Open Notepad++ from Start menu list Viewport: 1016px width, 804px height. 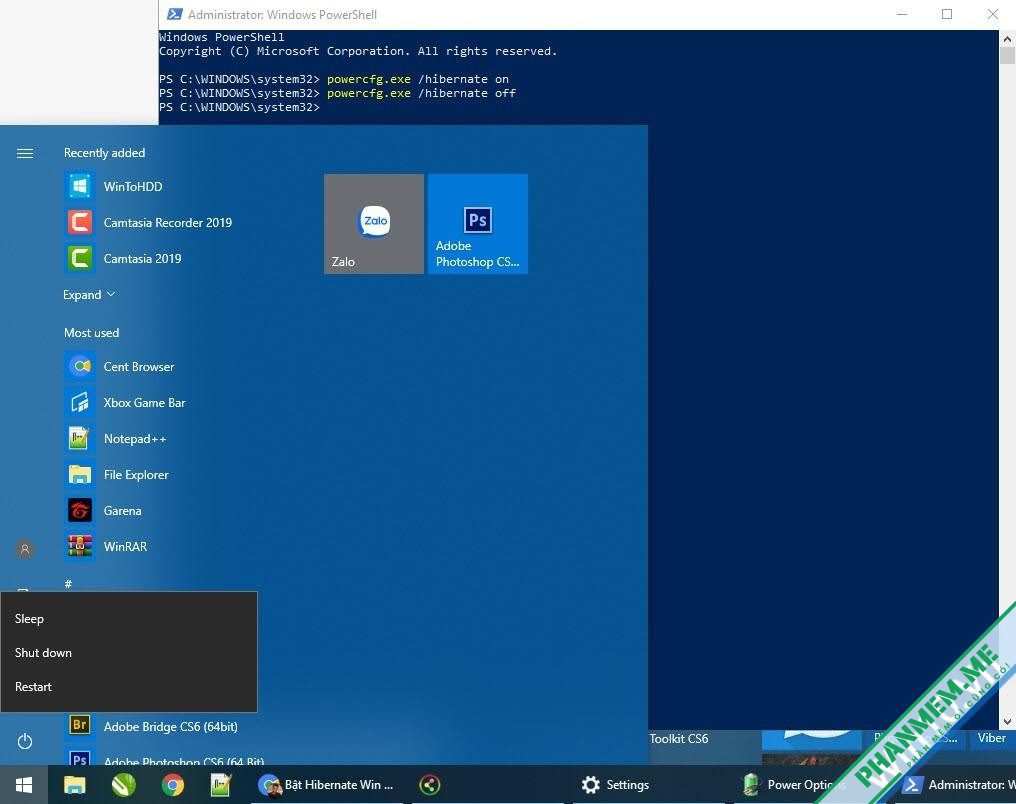[x=135, y=439]
